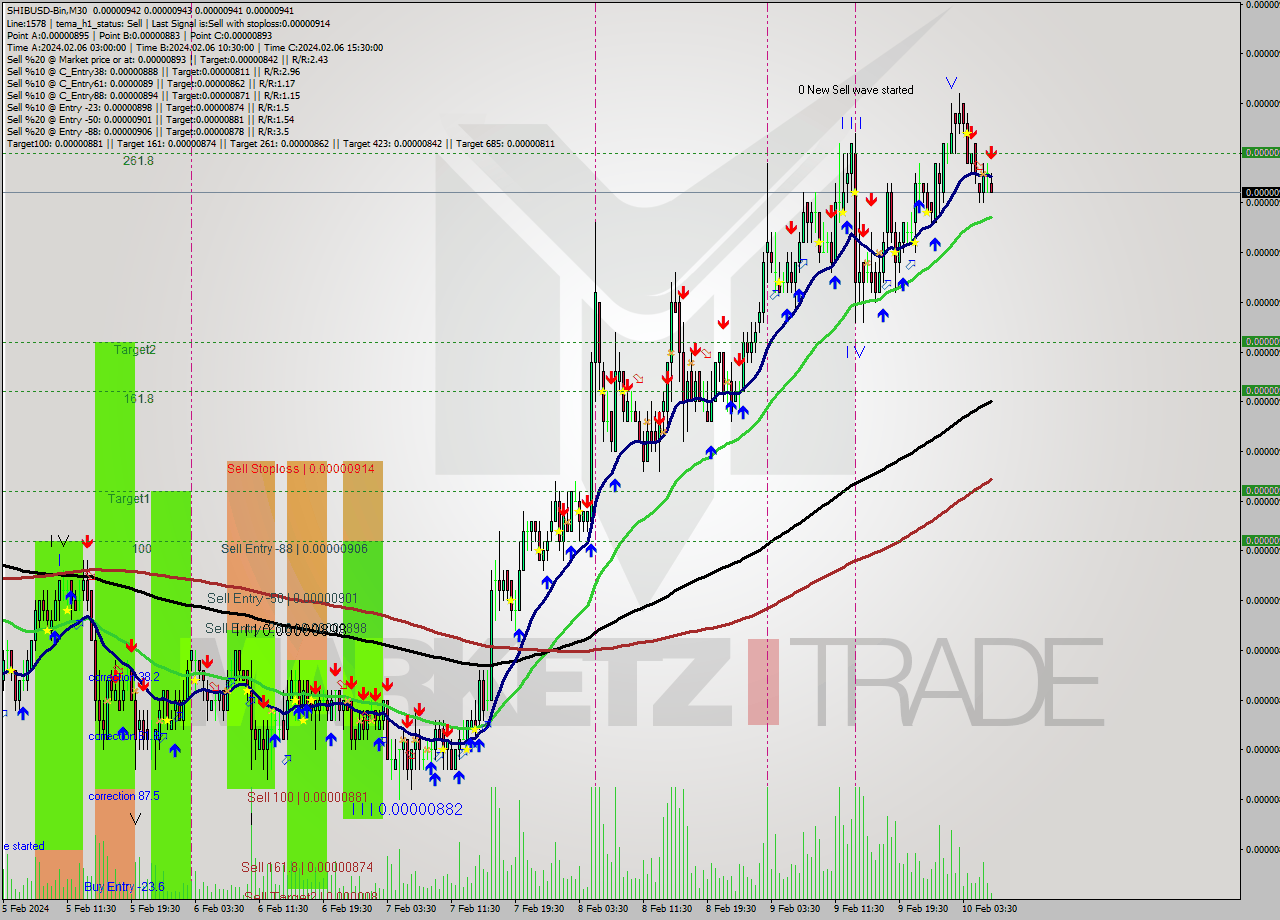Click the 'Sell Entry -88 | 0.00000906' label
The width and height of the screenshot is (1280, 920).
(x=294, y=548)
